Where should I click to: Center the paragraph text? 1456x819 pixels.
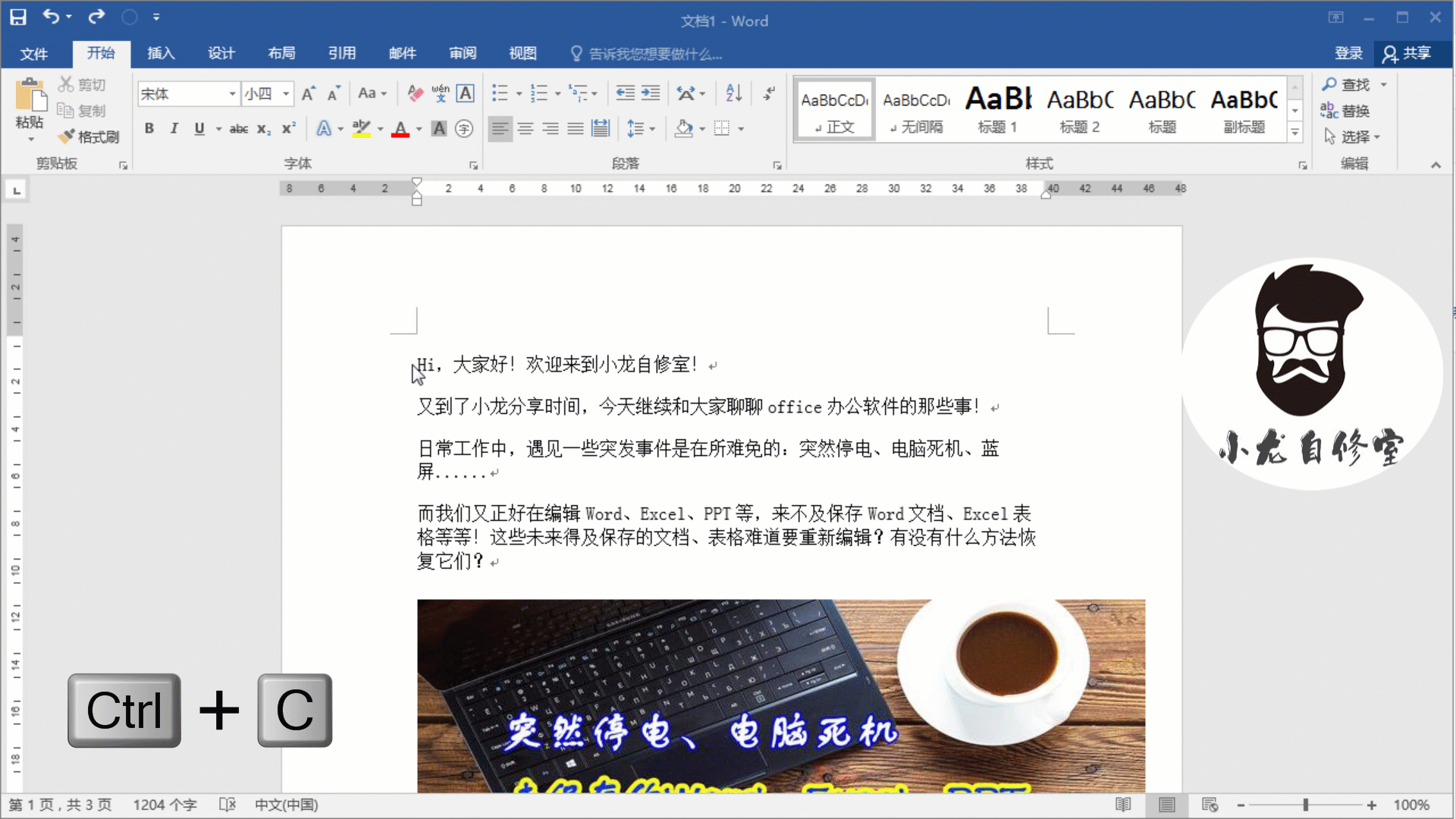(526, 129)
